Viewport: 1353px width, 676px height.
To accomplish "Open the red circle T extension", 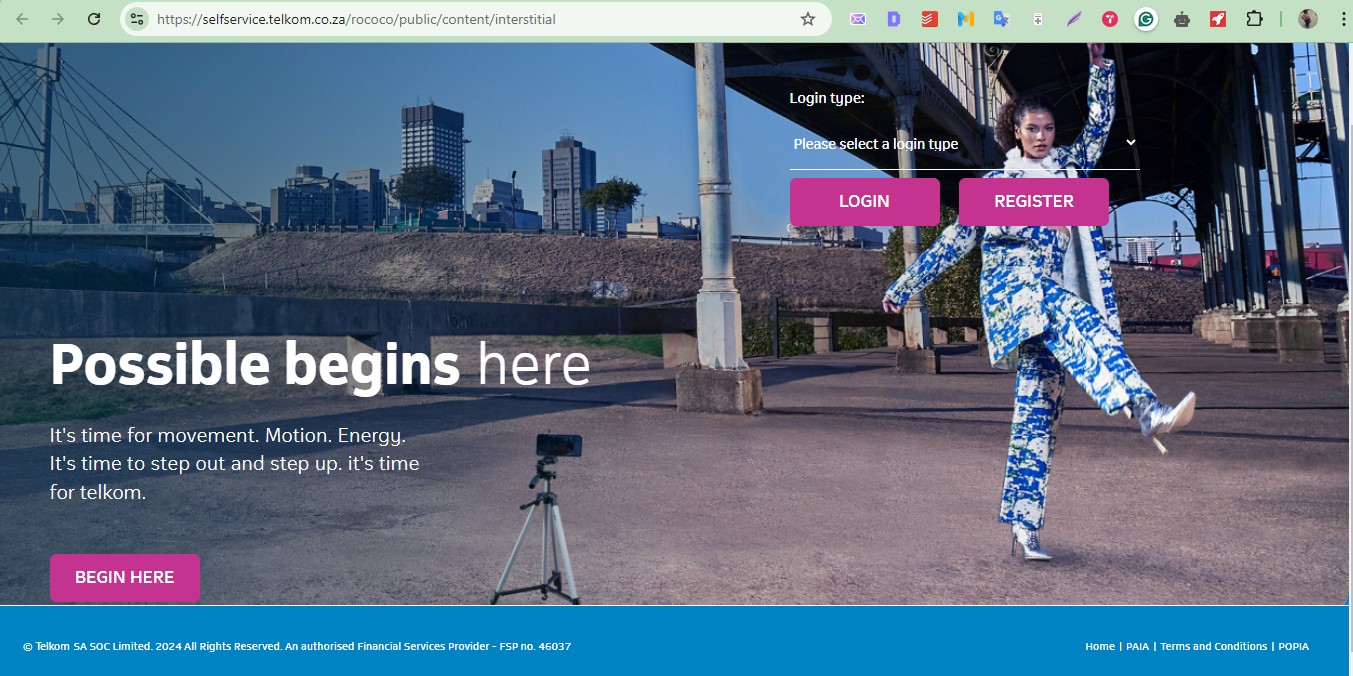I will [x=1110, y=19].
